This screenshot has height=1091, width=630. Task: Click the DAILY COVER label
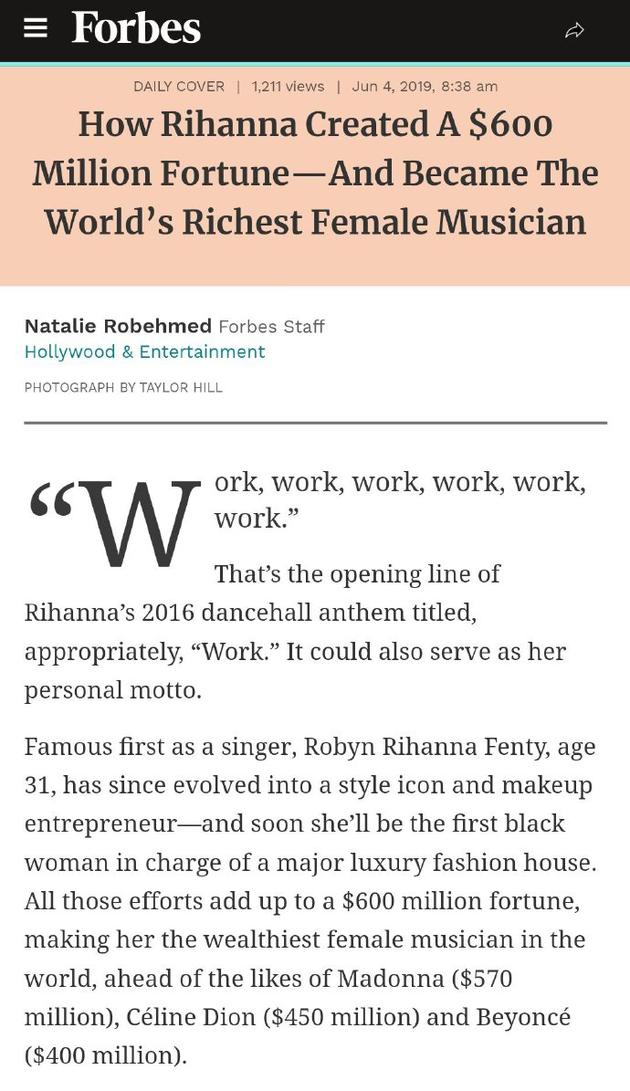click(179, 86)
